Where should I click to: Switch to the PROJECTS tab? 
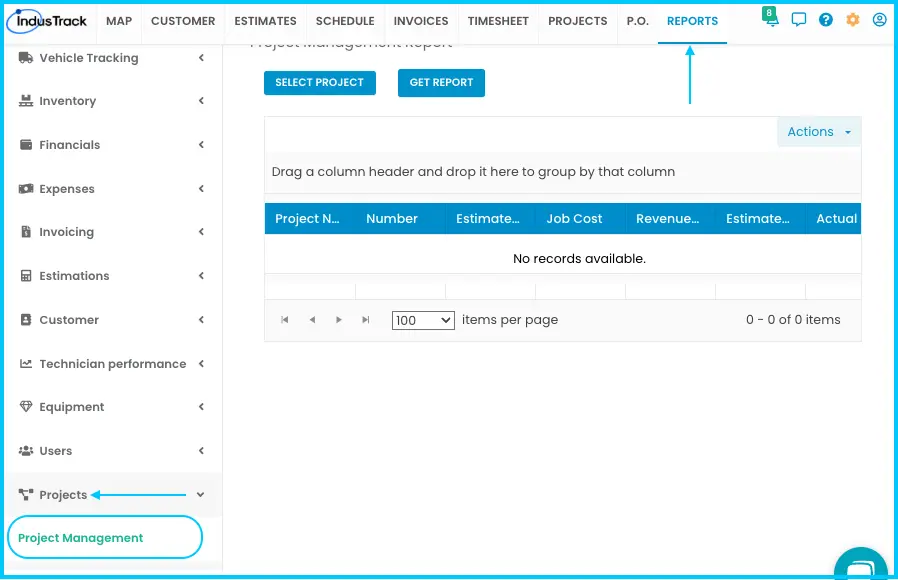click(x=578, y=21)
